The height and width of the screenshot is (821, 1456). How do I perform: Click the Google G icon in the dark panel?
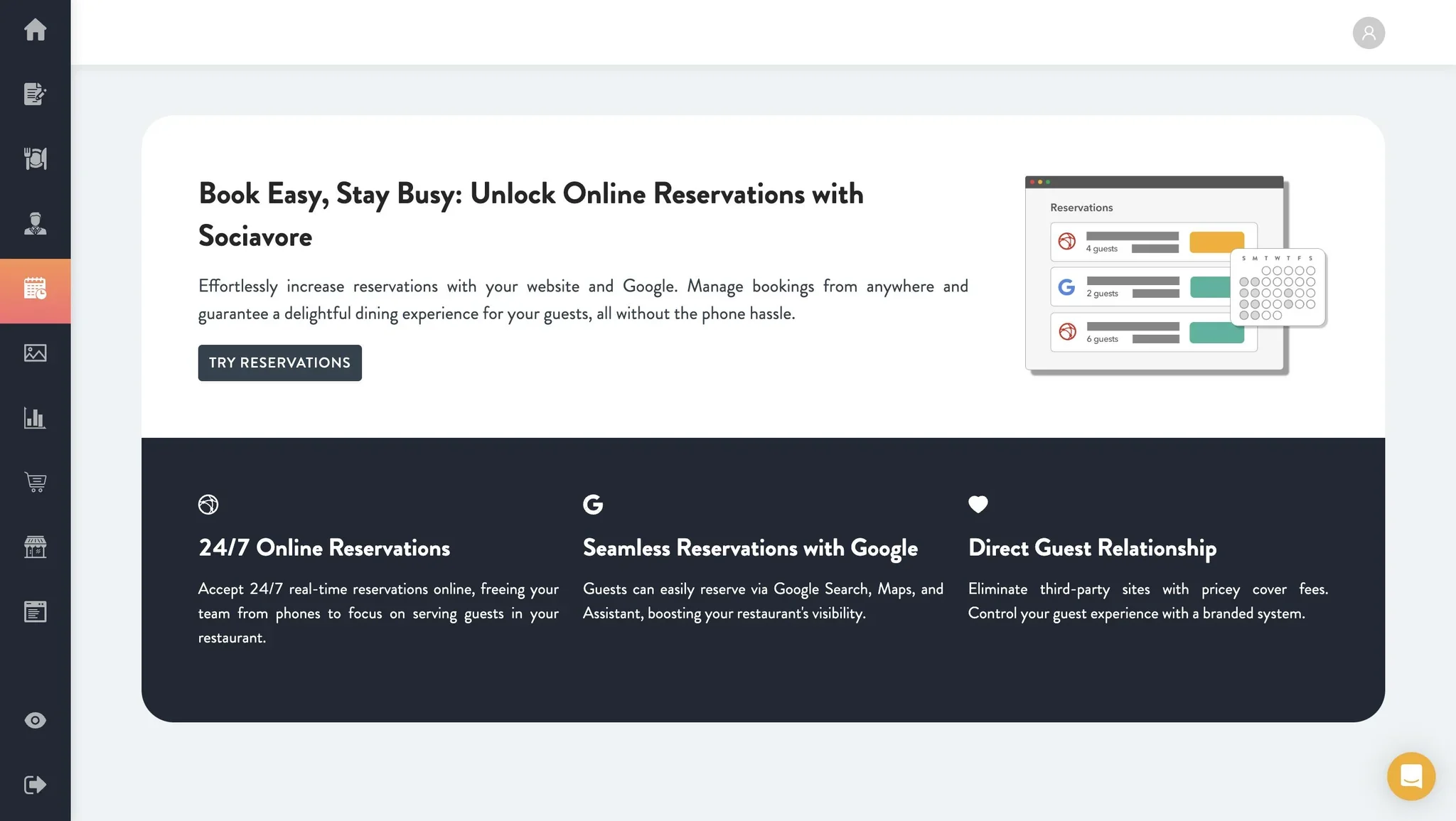coord(593,504)
